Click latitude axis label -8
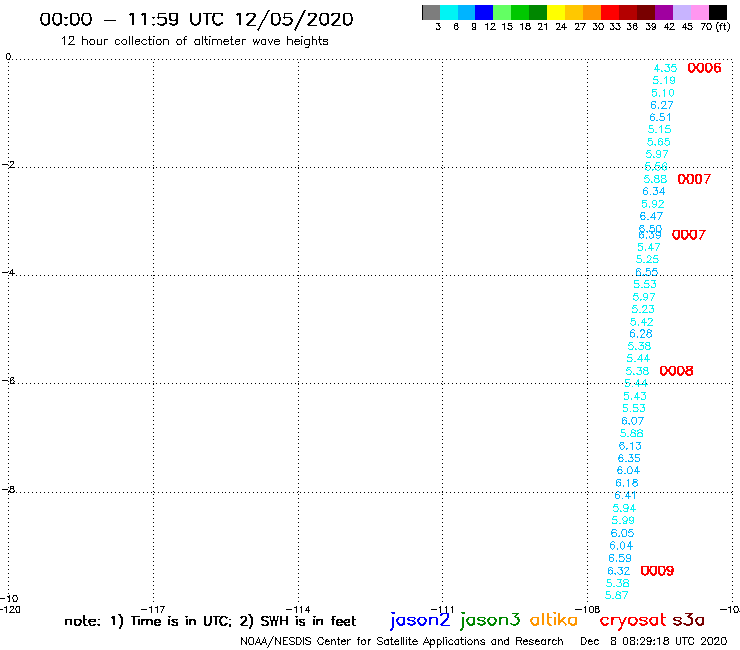740x650 pixels. [8, 489]
